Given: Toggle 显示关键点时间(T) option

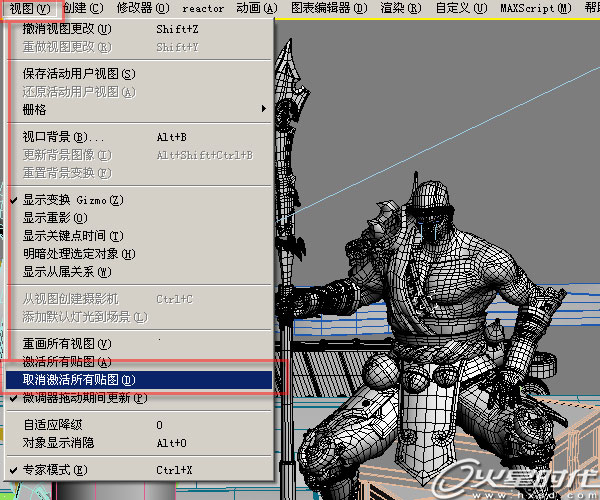Looking at the screenshot, I should coord(139,236).
